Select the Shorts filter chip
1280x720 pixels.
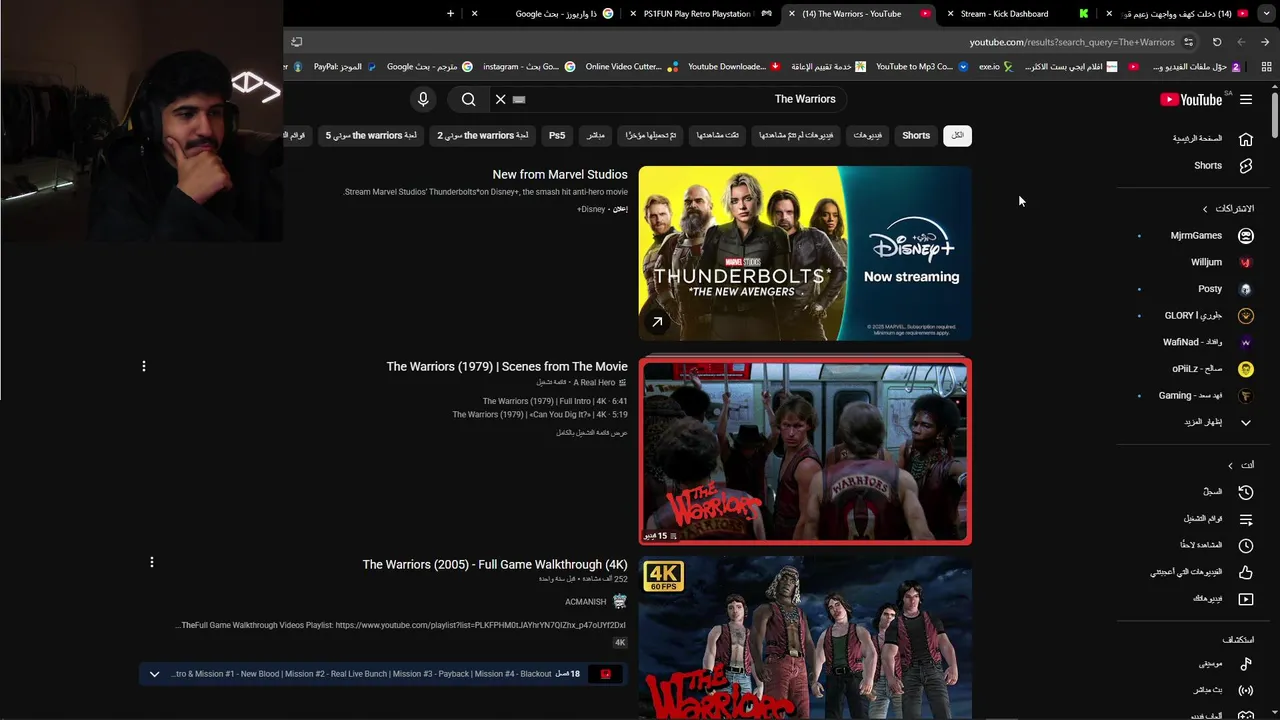pos(916,135)
